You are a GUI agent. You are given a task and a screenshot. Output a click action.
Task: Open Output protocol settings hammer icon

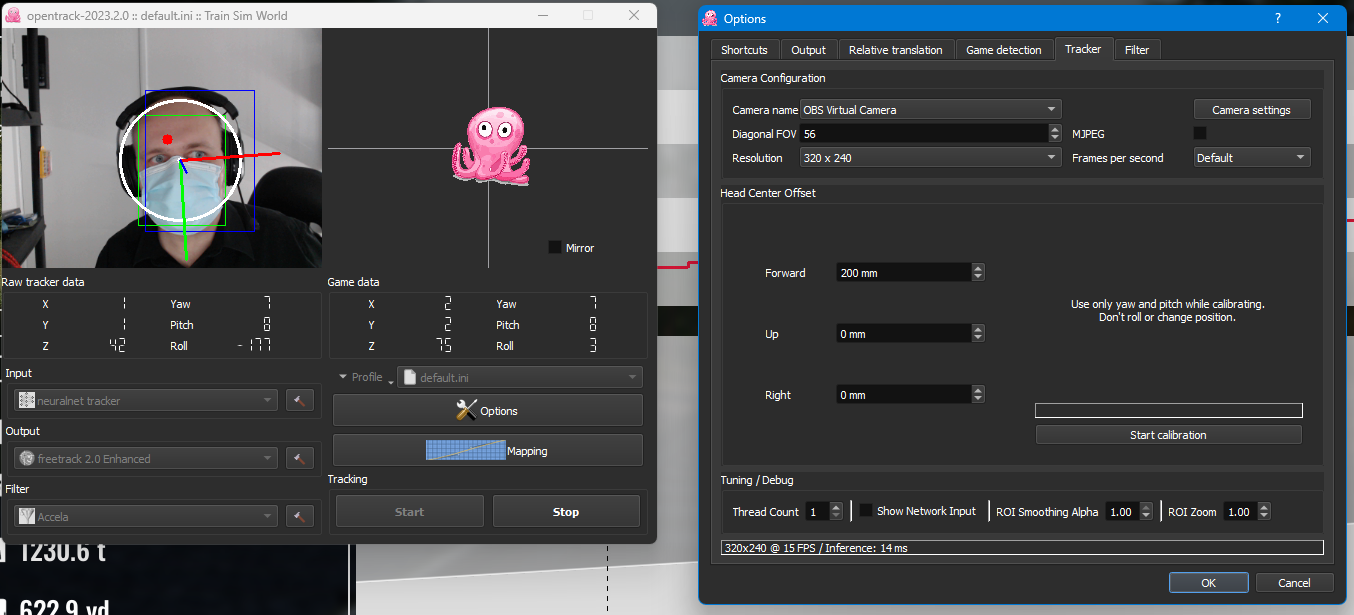pos(300,458)
